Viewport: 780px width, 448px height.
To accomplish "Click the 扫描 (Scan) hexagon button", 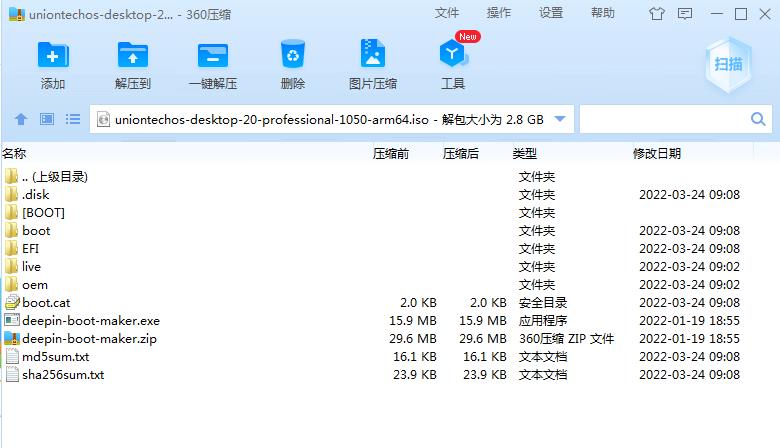I will pos(729,64).
